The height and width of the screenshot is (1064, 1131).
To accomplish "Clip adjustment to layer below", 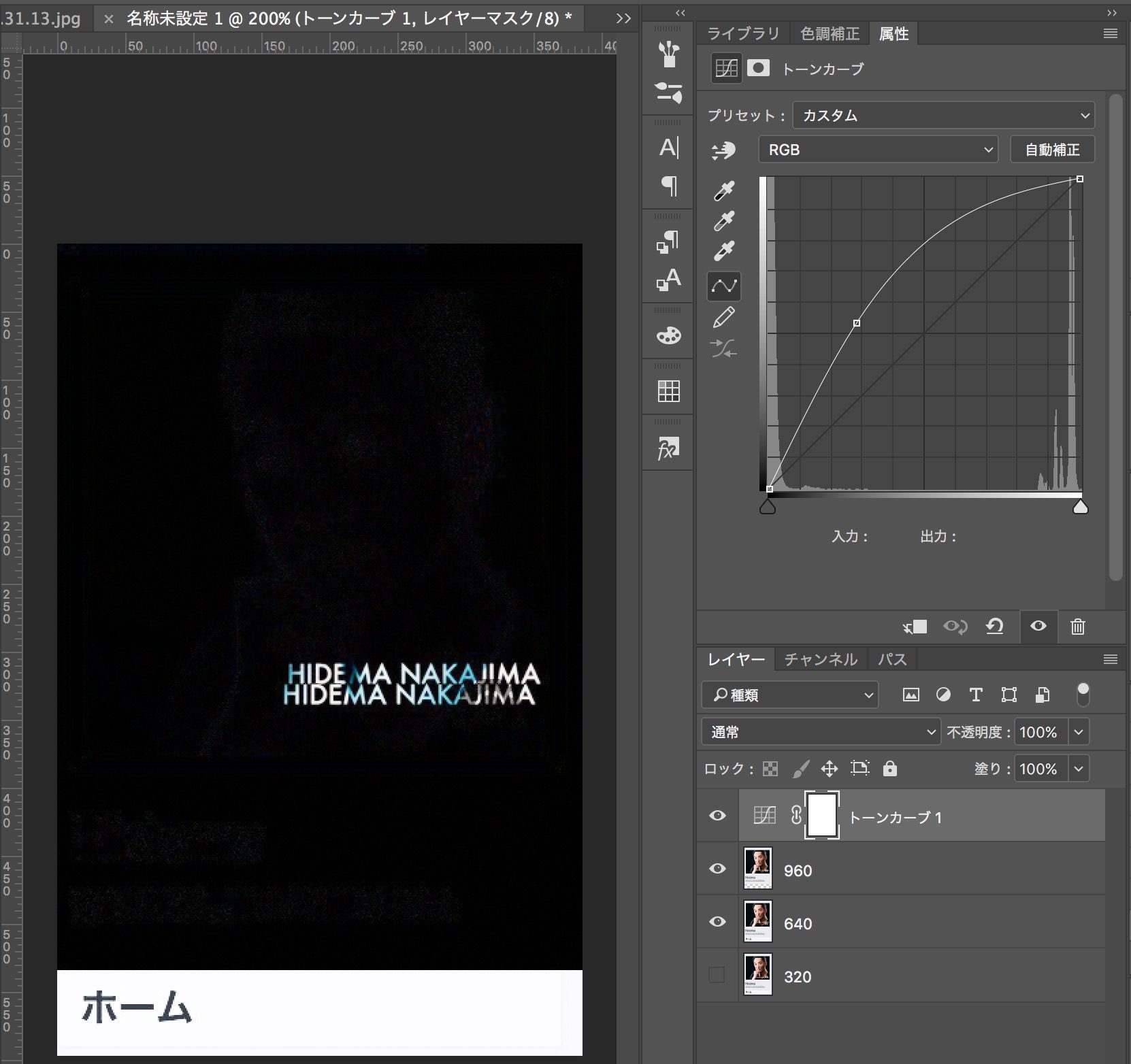I will click(915, 627).
